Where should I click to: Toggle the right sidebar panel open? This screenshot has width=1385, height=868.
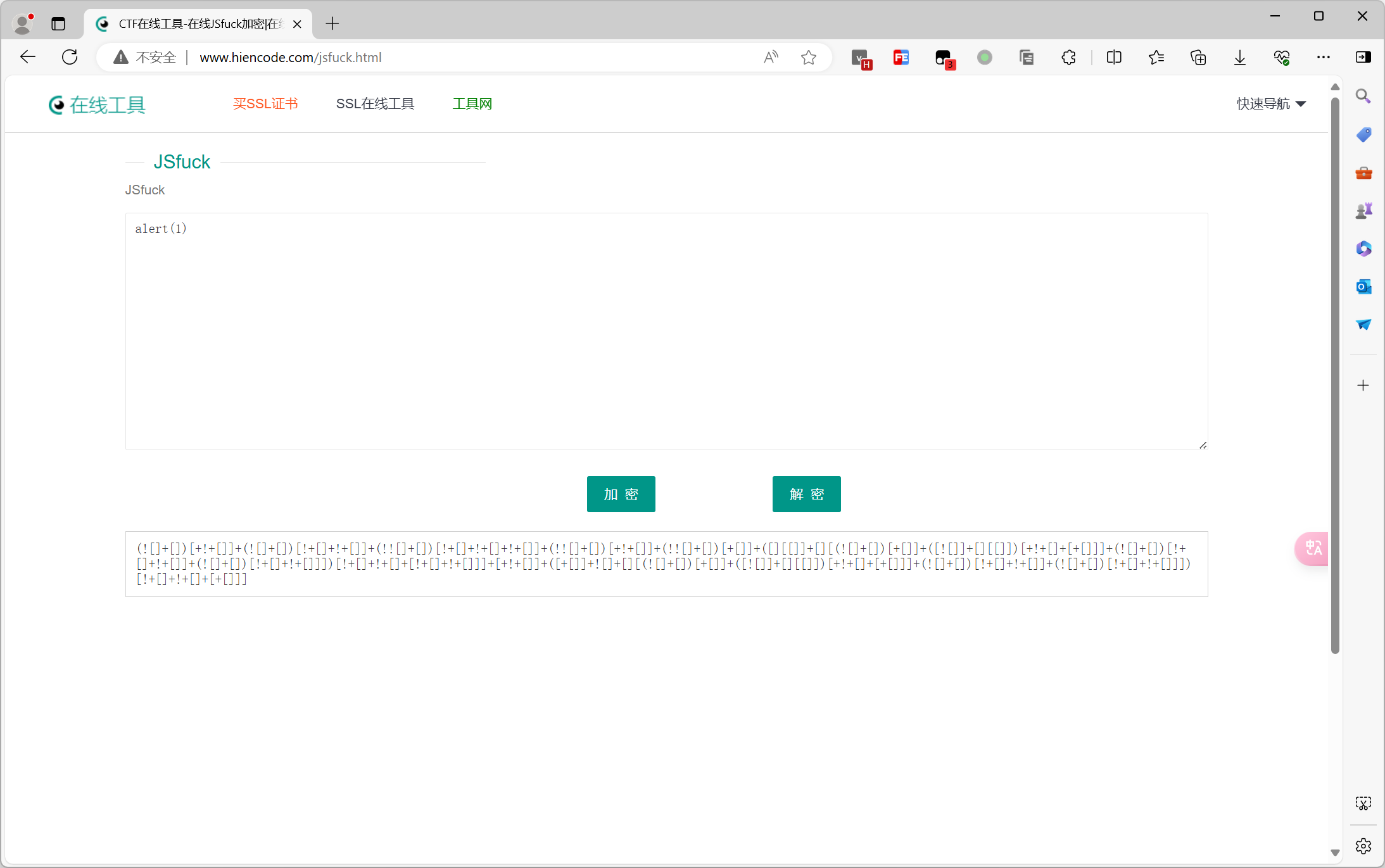pyautogui.click(x=1363, y=57)
